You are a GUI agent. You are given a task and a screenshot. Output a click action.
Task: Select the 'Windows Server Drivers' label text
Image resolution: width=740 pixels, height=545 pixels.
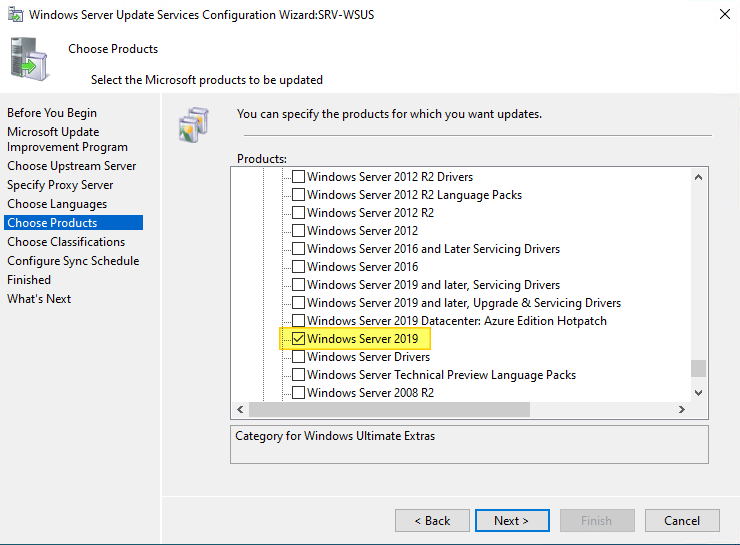click(x=369, y=356)
